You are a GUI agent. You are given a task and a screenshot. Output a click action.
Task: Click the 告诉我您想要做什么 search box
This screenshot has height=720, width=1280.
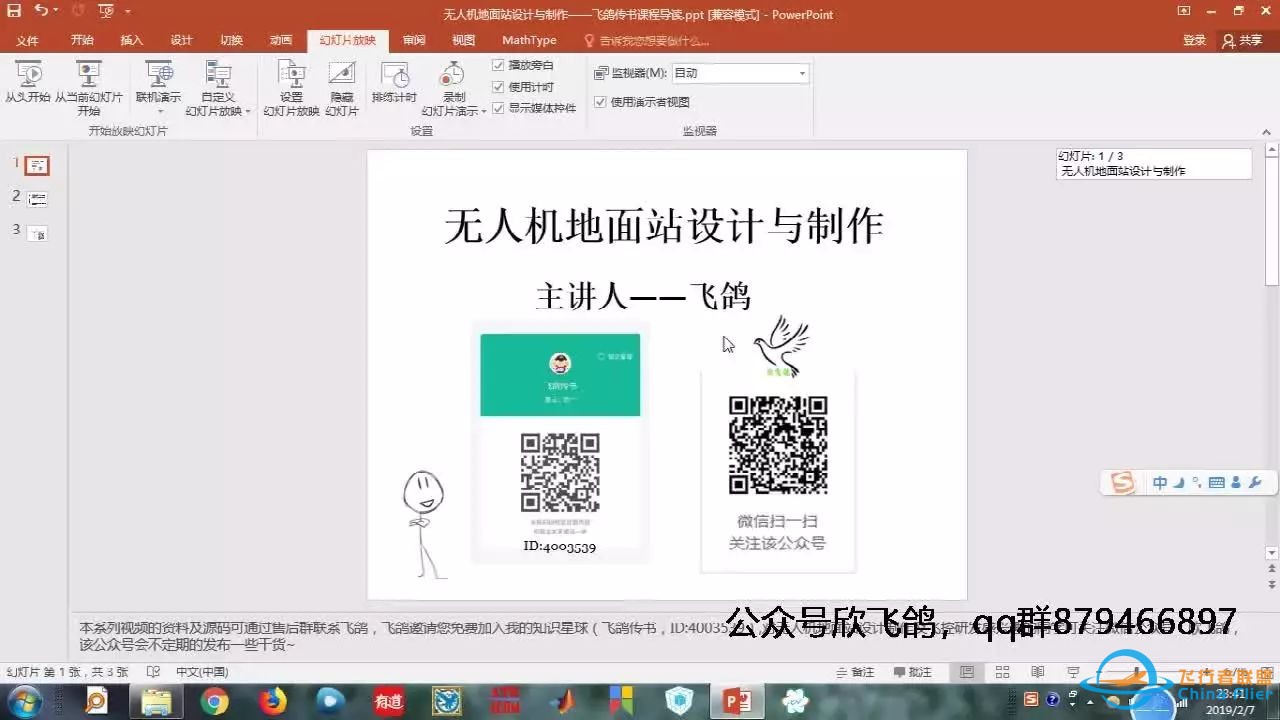(x=647, y=41)
